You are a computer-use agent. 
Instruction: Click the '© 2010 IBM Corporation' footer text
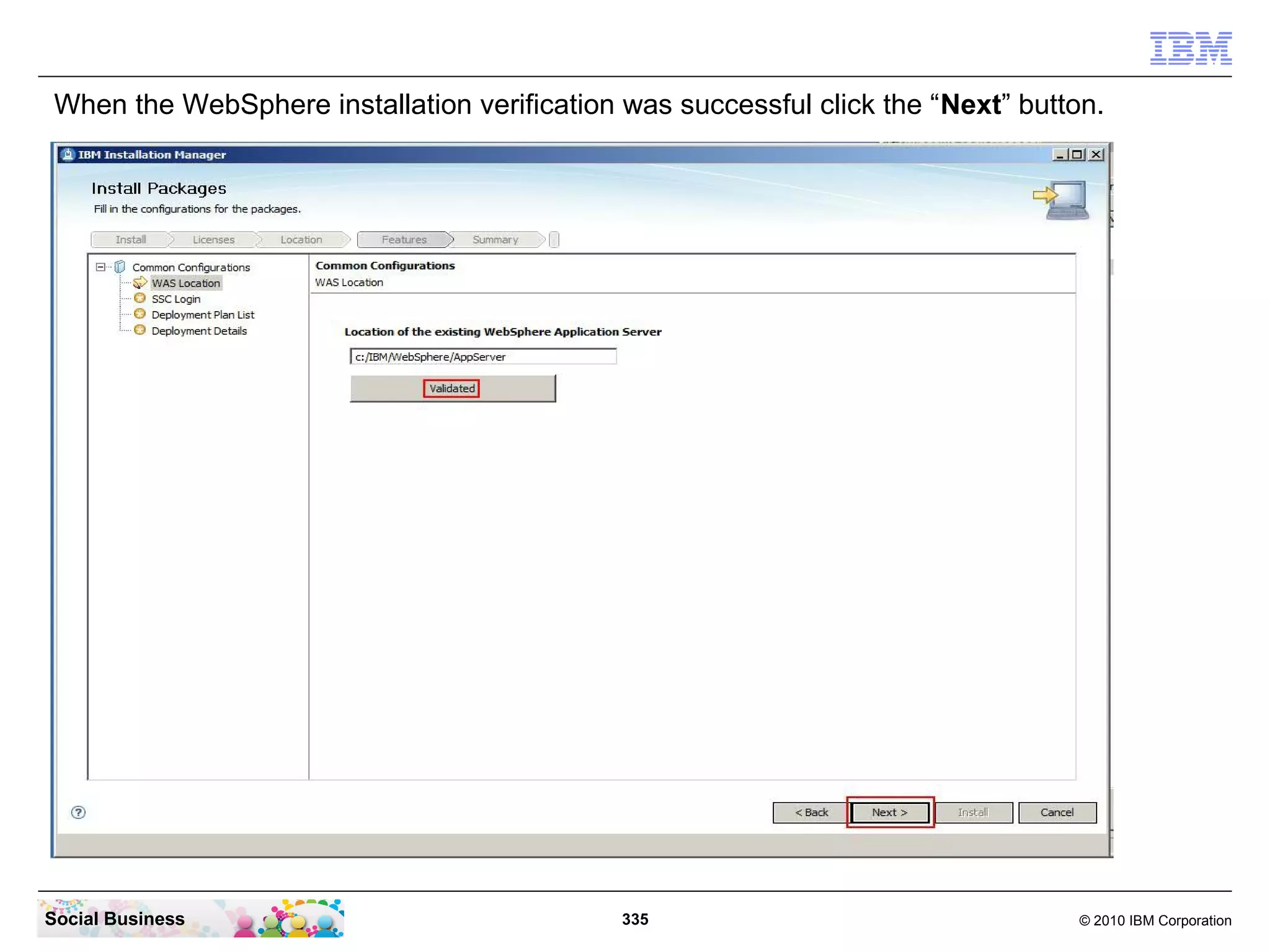(x=1155, y=921)
